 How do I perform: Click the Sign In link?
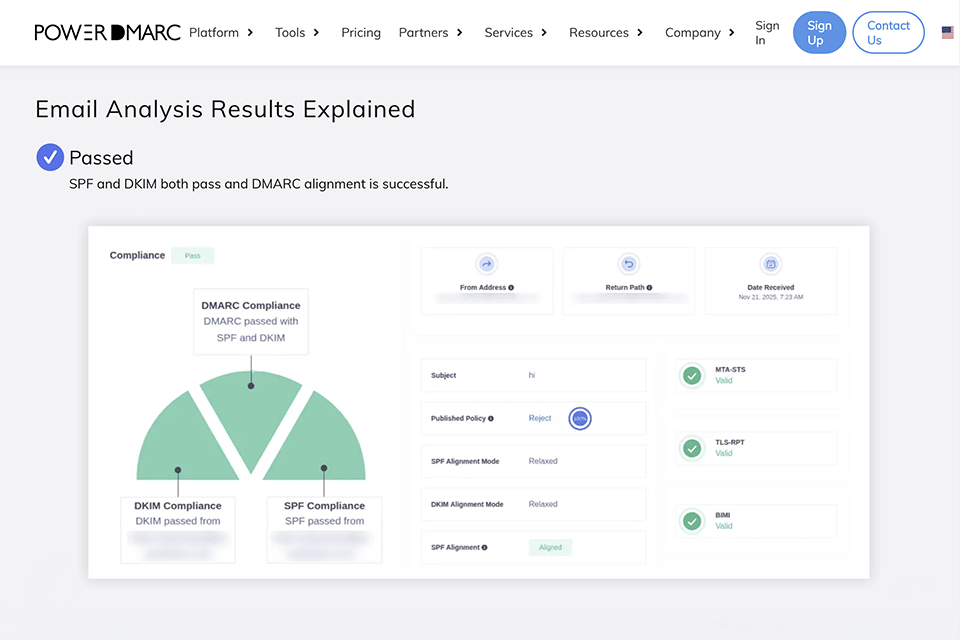pyautogui.click(x=767, y=32)
